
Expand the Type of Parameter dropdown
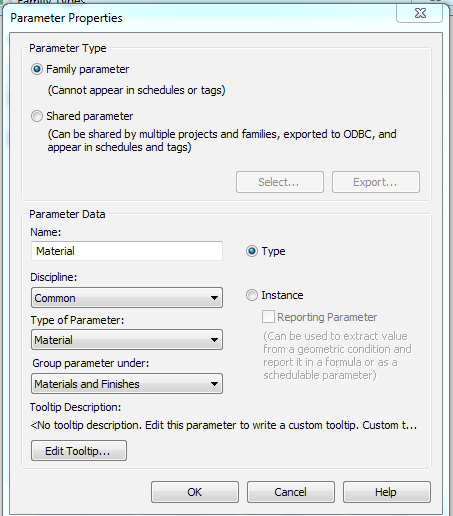[127, 340]
